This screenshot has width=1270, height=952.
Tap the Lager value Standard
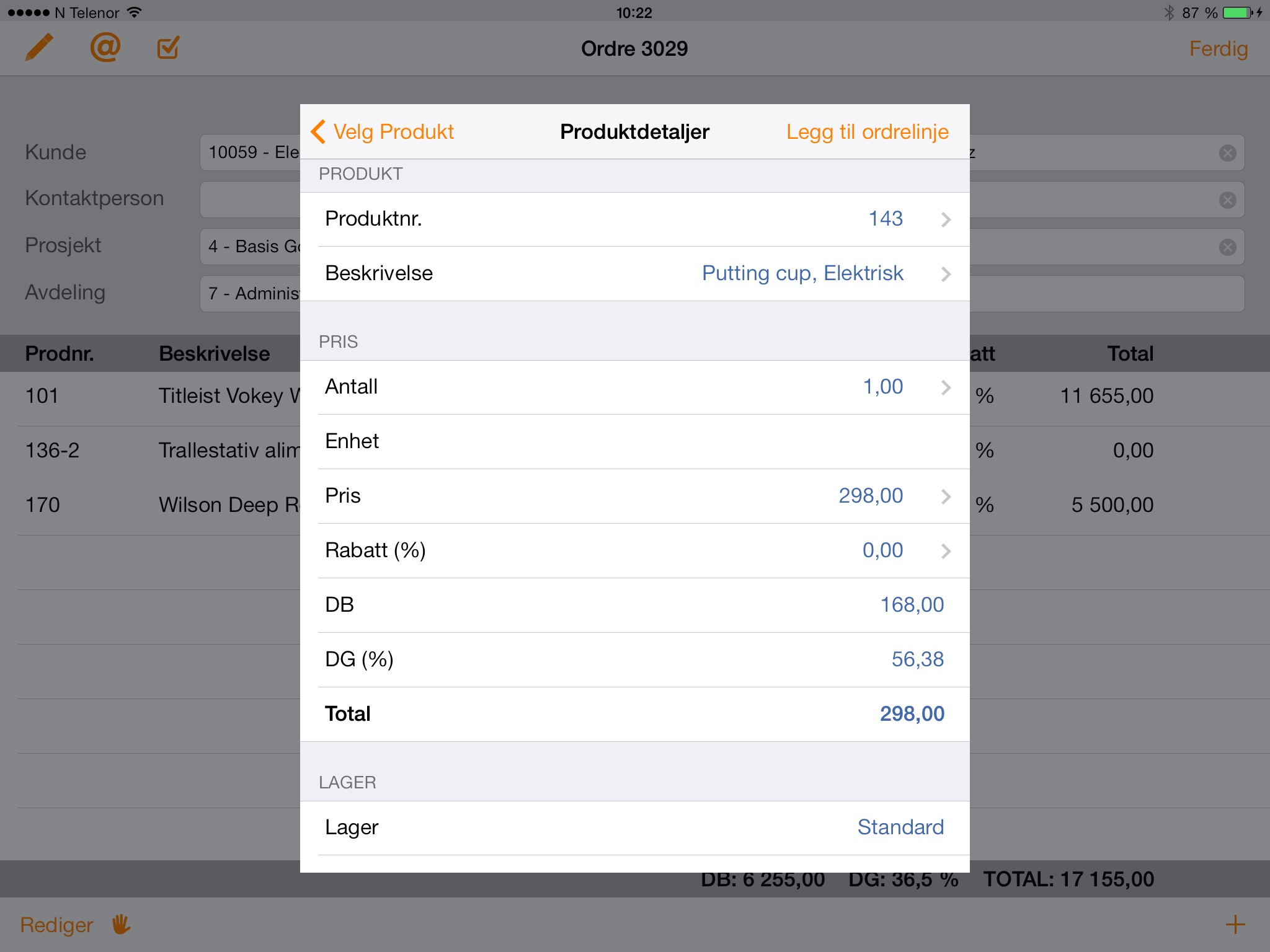[x=900, y=827]
